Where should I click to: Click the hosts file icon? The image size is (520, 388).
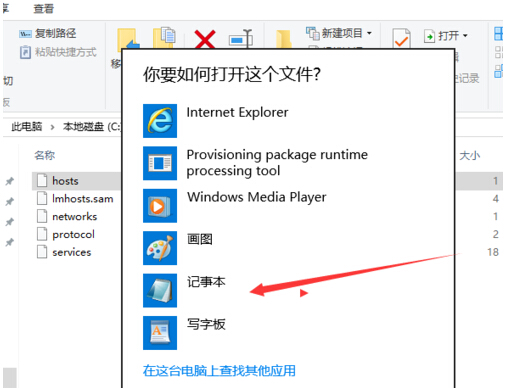pos(42,180)
